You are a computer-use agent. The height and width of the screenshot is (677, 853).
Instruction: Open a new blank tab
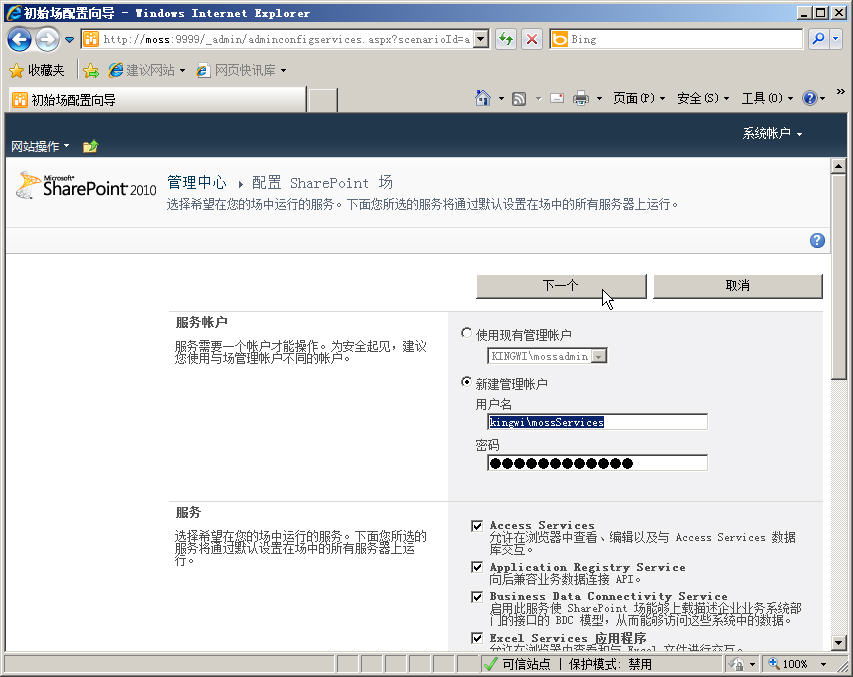323,101
